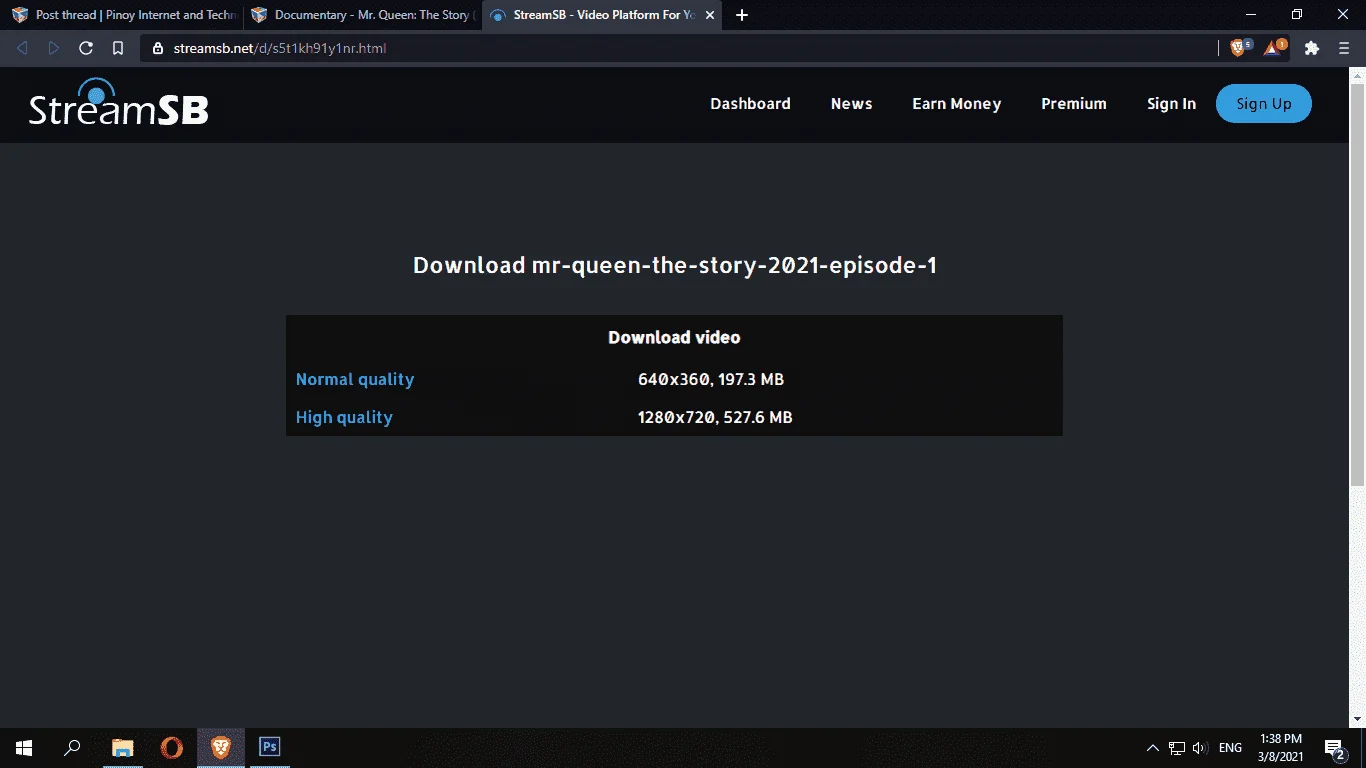Open a new browser tab
The image size is (1366, 768).
coord(742,15)
